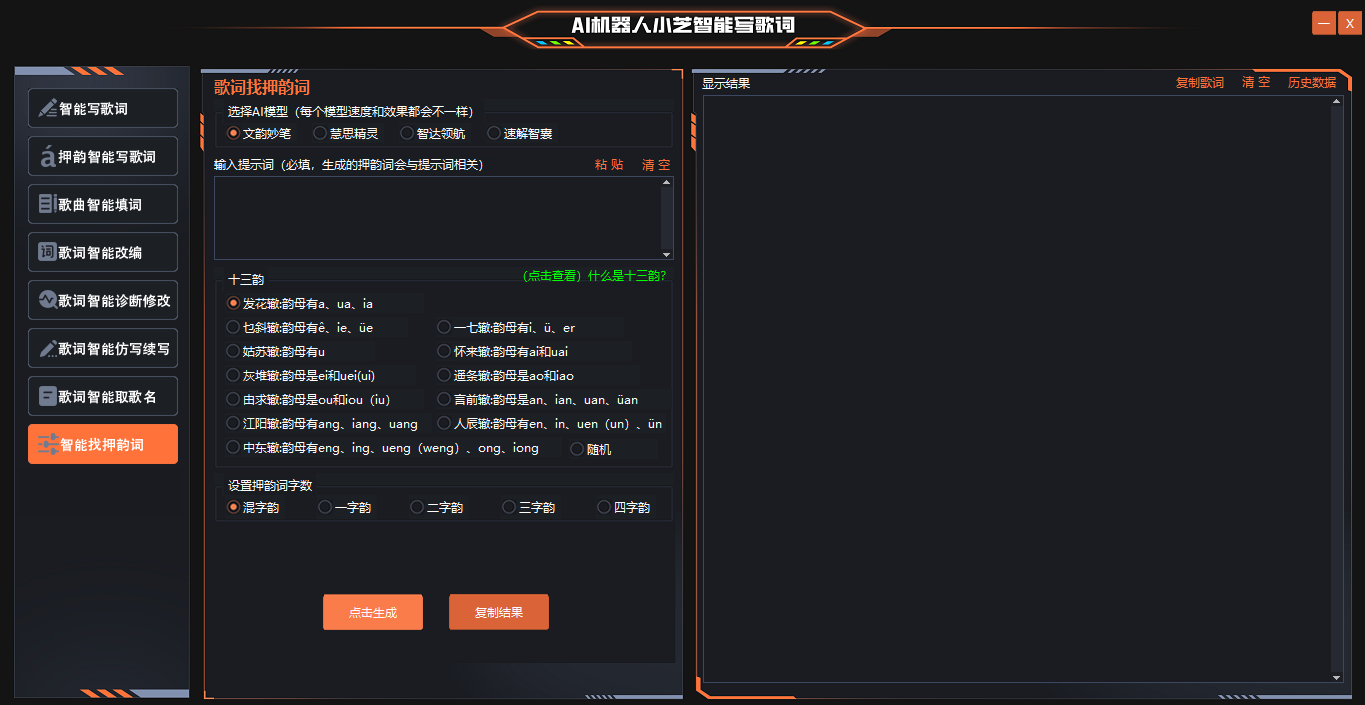Image resolution: width=1365 pixels, height=705 pixels.
Task: Click the 歌词智能取歌名 sidebar icon
Action: click(x=47, y=396)
